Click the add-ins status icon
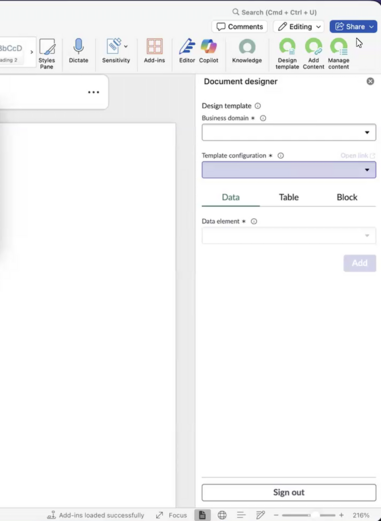This screenshot has height=521, width=381. (x=51, y=515)
